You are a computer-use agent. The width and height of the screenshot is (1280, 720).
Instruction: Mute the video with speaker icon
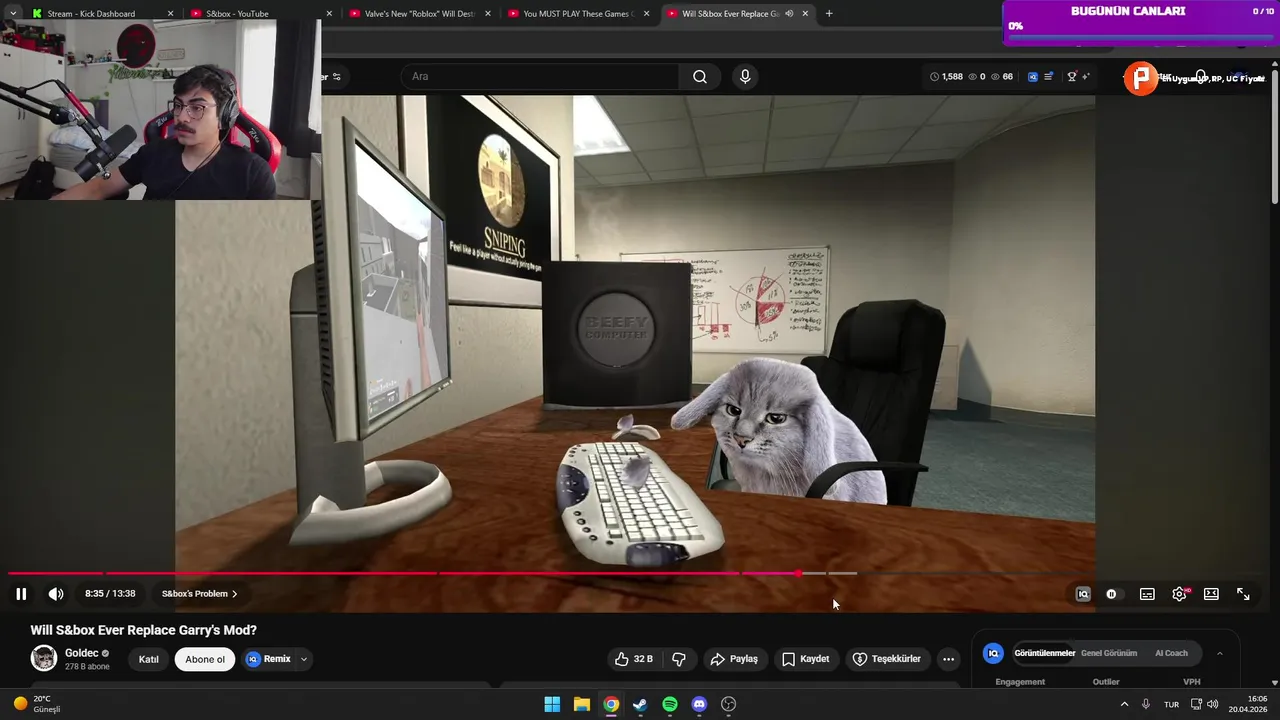tap(56, 594)
